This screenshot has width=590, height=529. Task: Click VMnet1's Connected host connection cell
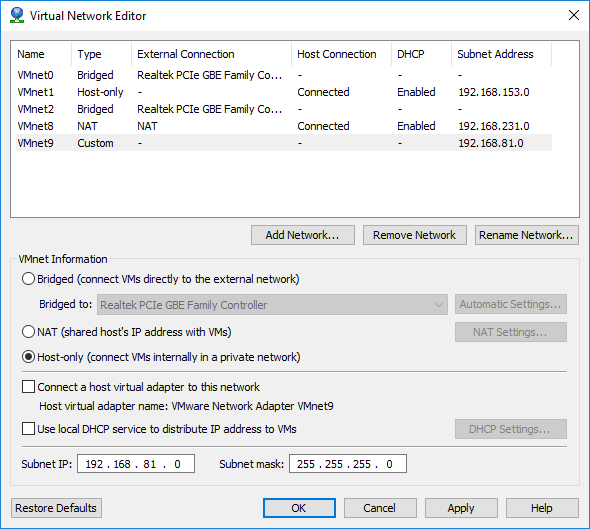point(323,92)
